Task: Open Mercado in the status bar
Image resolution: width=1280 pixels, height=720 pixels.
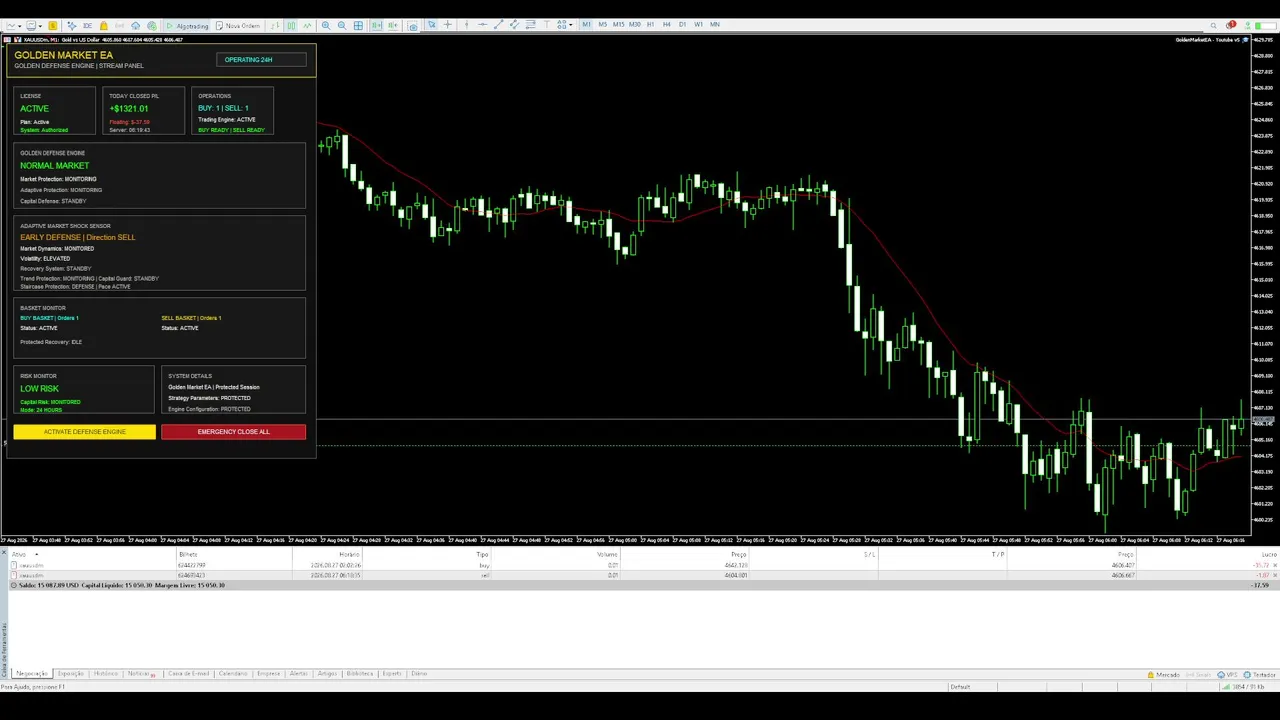Action: 1162,675
